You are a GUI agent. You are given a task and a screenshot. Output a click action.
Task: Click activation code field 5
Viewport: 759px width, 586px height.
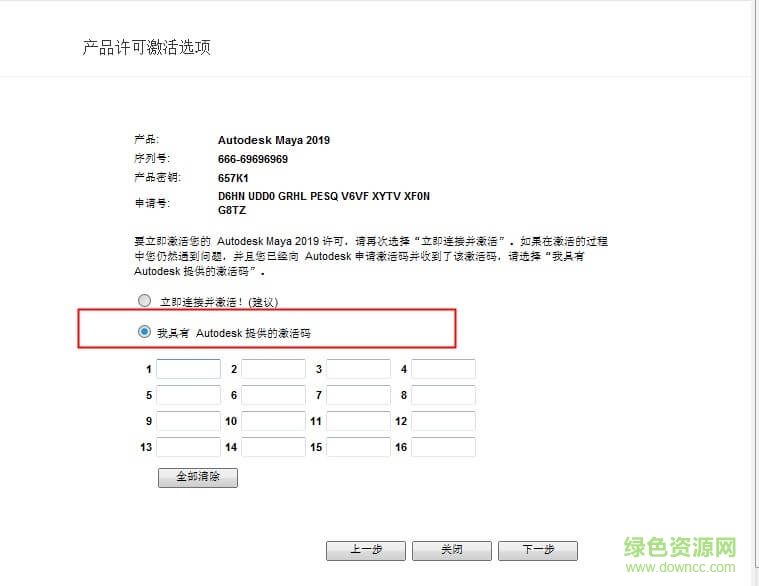188,395
